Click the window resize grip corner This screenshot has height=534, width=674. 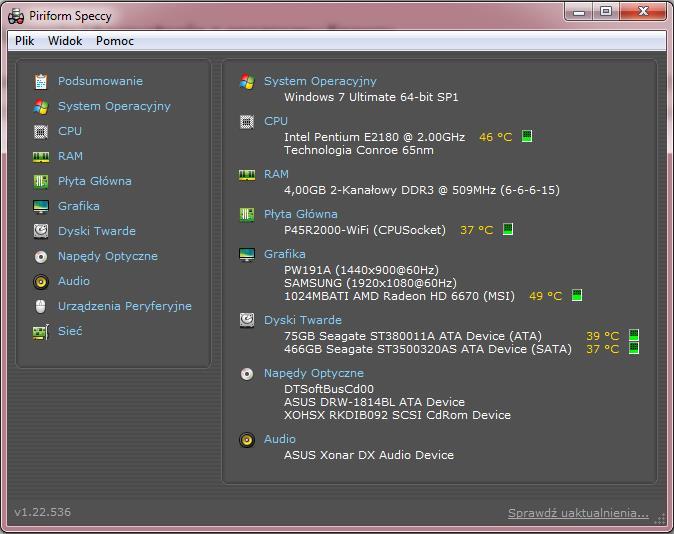pos(659,519)
